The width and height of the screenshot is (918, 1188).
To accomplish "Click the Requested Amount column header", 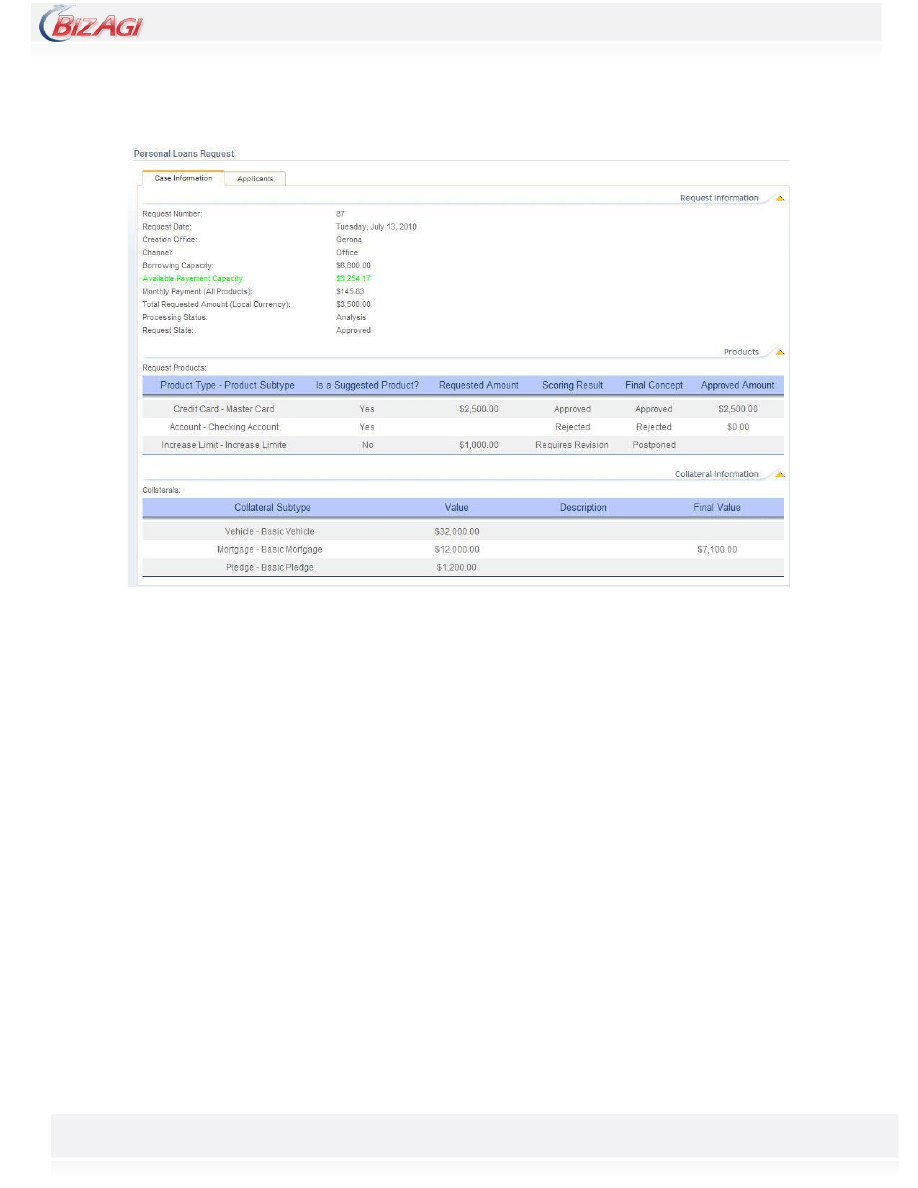I will [x=478, y=385].
